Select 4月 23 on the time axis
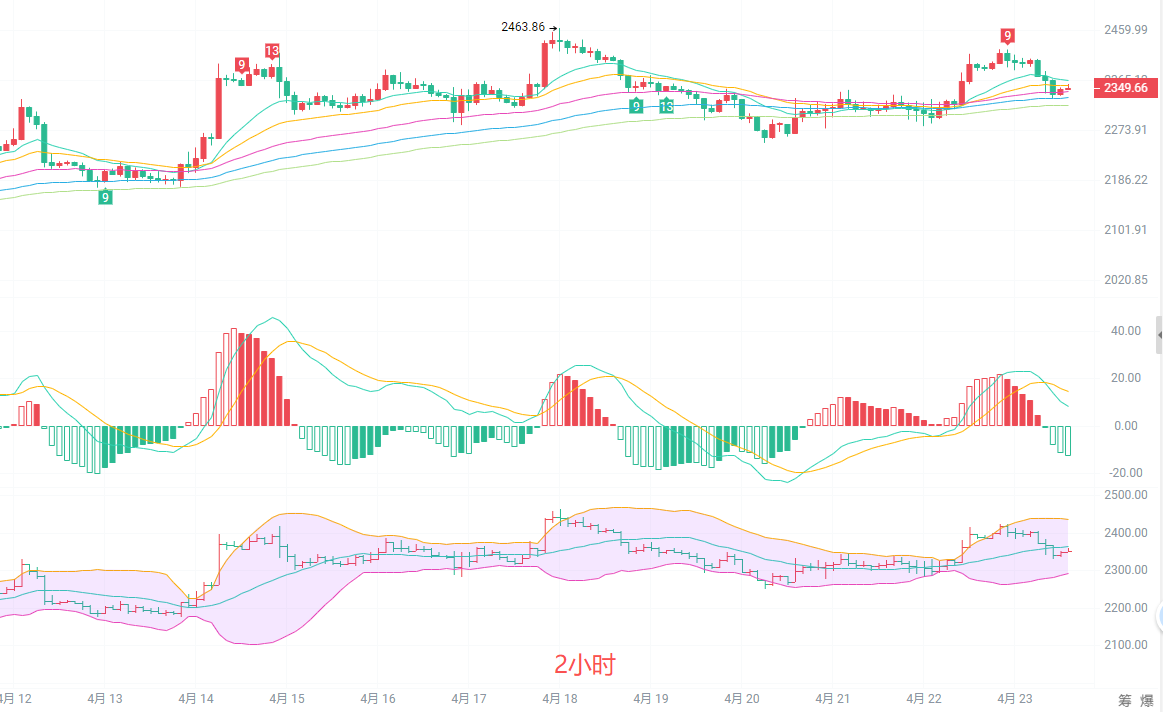Image resolution: width=1163 pixels, height=712 pixels. tap(1016, 699)
